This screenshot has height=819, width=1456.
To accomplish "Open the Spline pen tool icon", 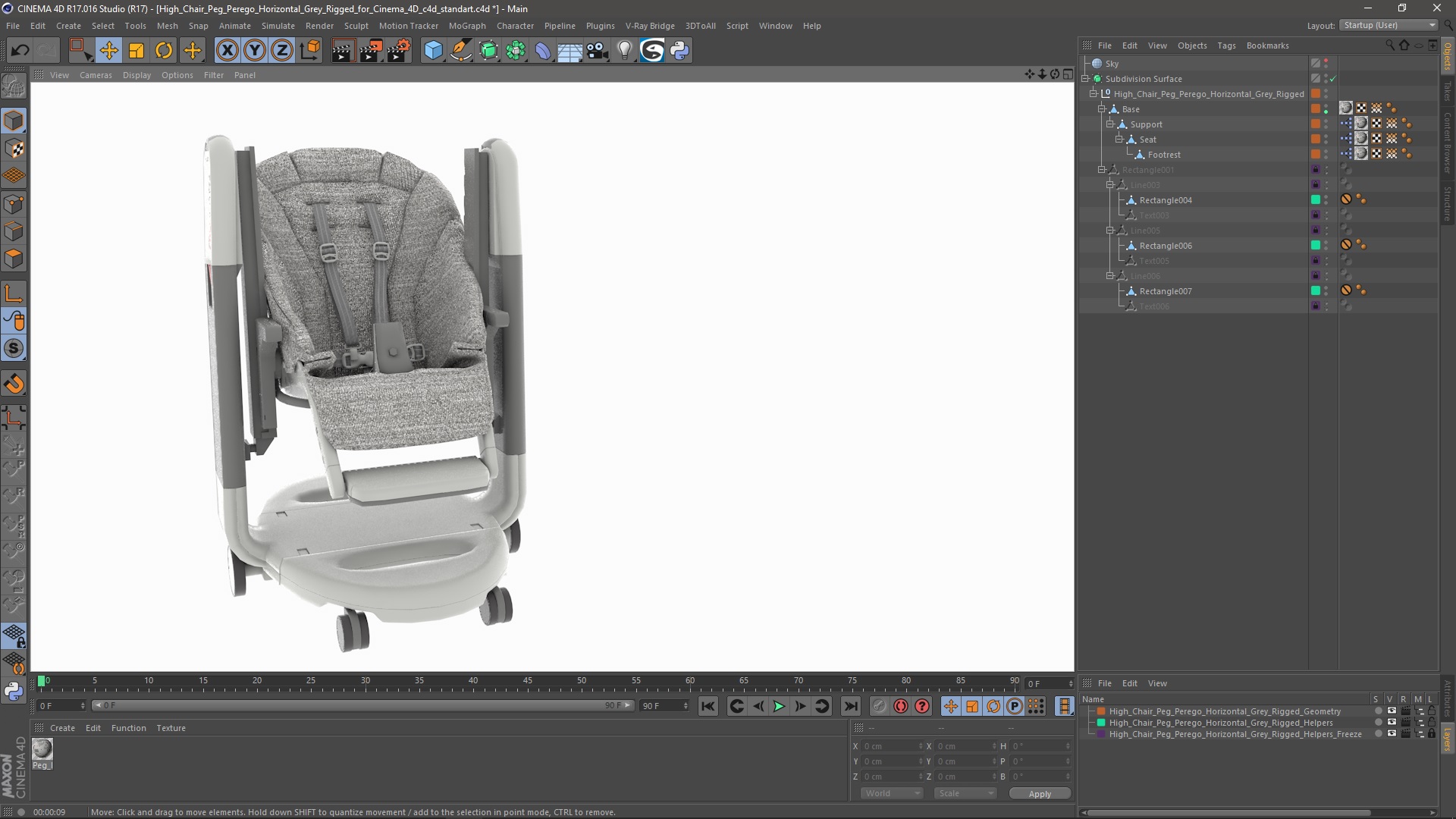I will [461, 51].
